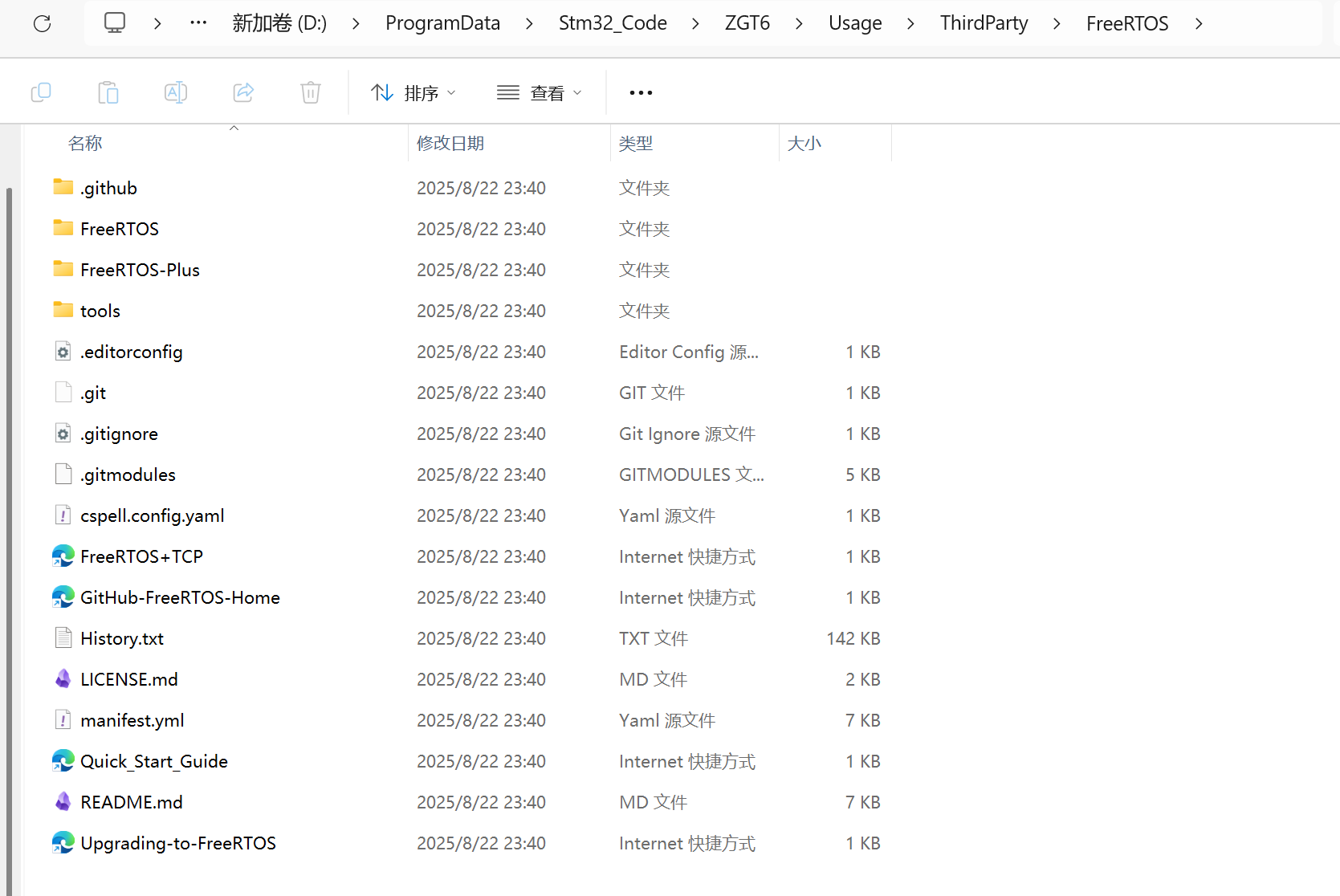Image resolution: width=1340 pixels, height=896 pixels.
Task: Click the 142 KB size value
Action: pos(853,638)
